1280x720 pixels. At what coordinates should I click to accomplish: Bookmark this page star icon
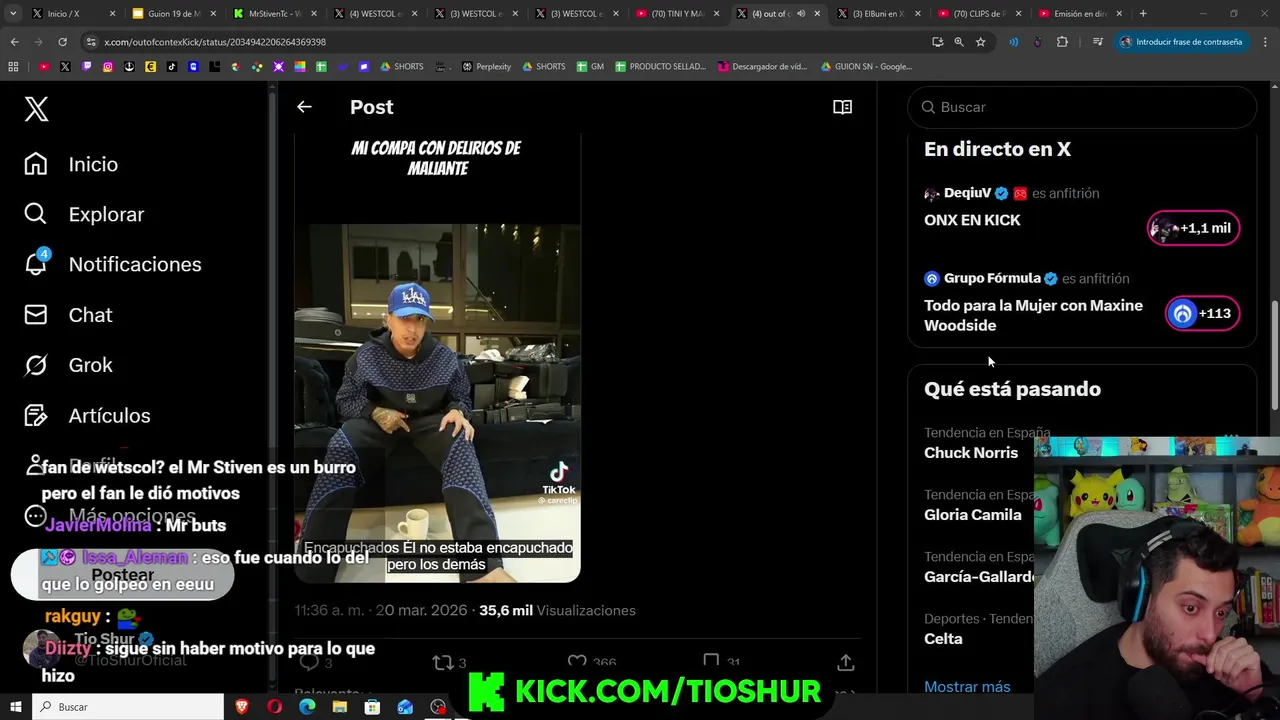pyautogui.click(x=981, y=42)
